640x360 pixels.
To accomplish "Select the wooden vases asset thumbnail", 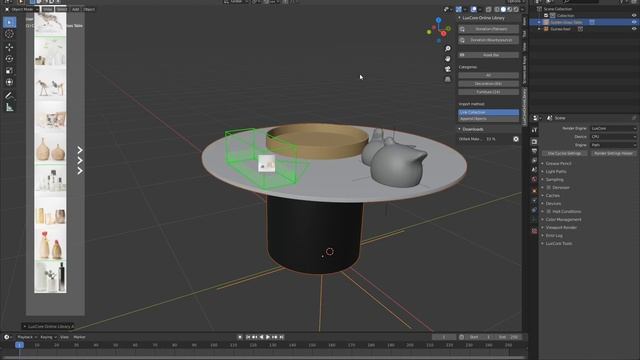I will point(50,148).
